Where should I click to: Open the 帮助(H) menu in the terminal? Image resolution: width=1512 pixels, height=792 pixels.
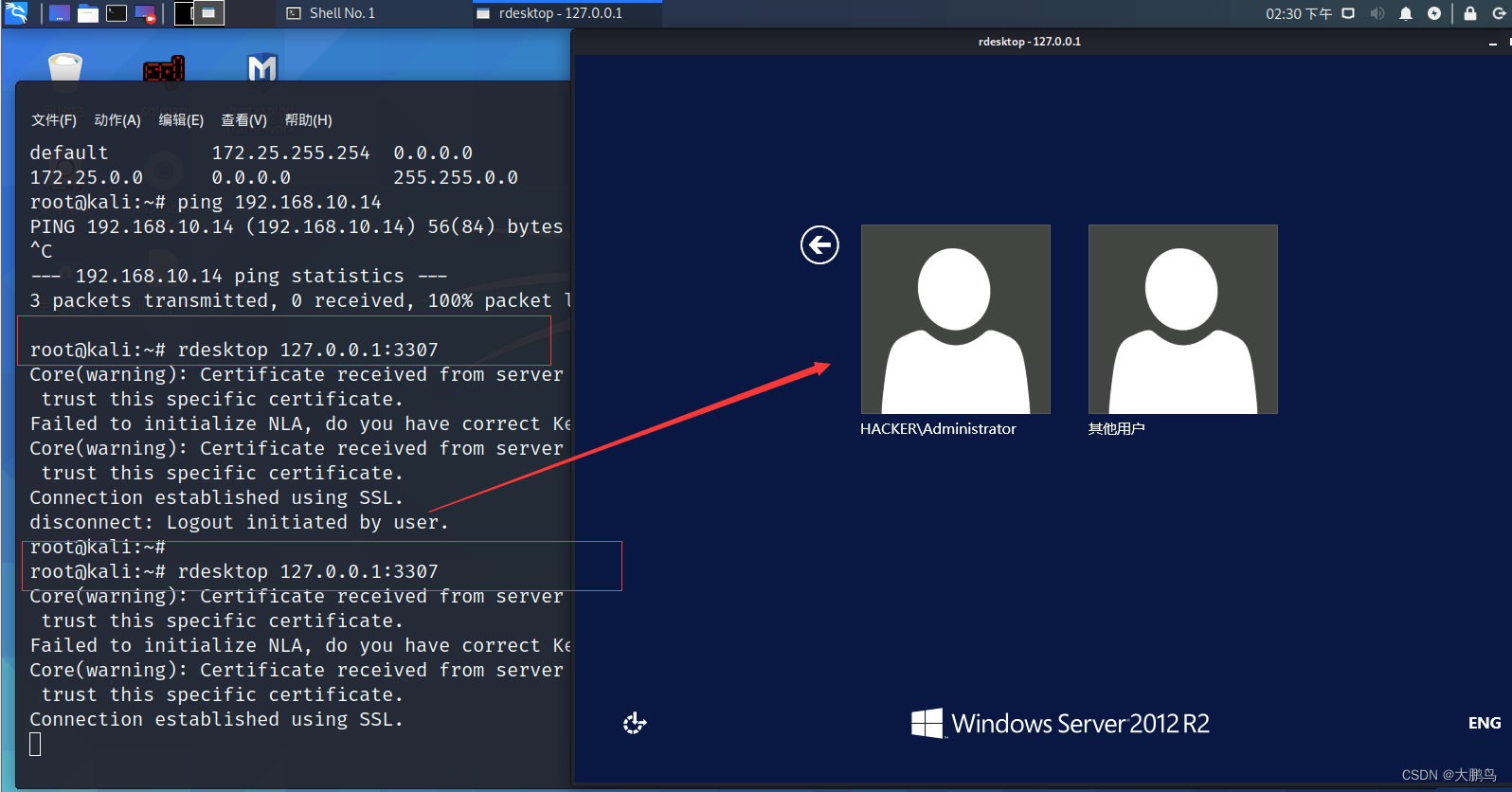[309, 120]
